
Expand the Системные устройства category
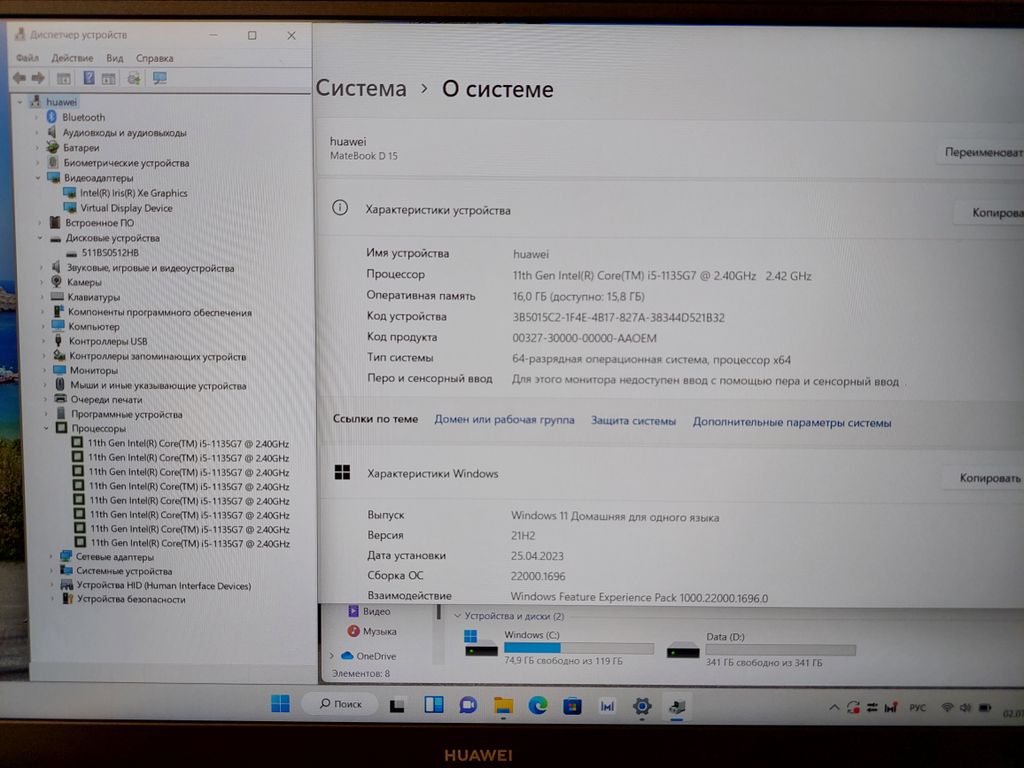coord(52,571)
